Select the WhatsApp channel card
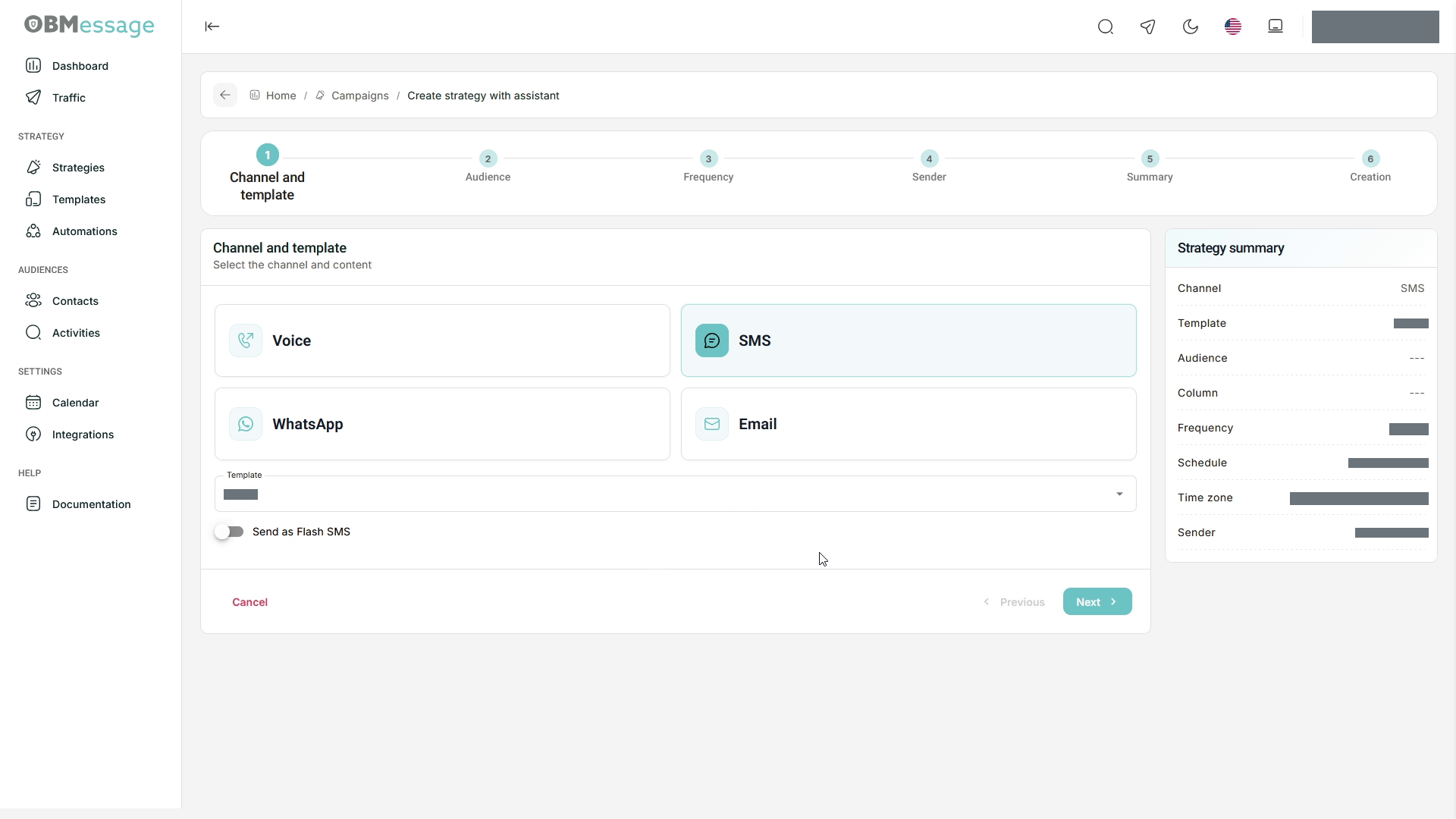Screen dimensions: 1456x819 (442, 424)
